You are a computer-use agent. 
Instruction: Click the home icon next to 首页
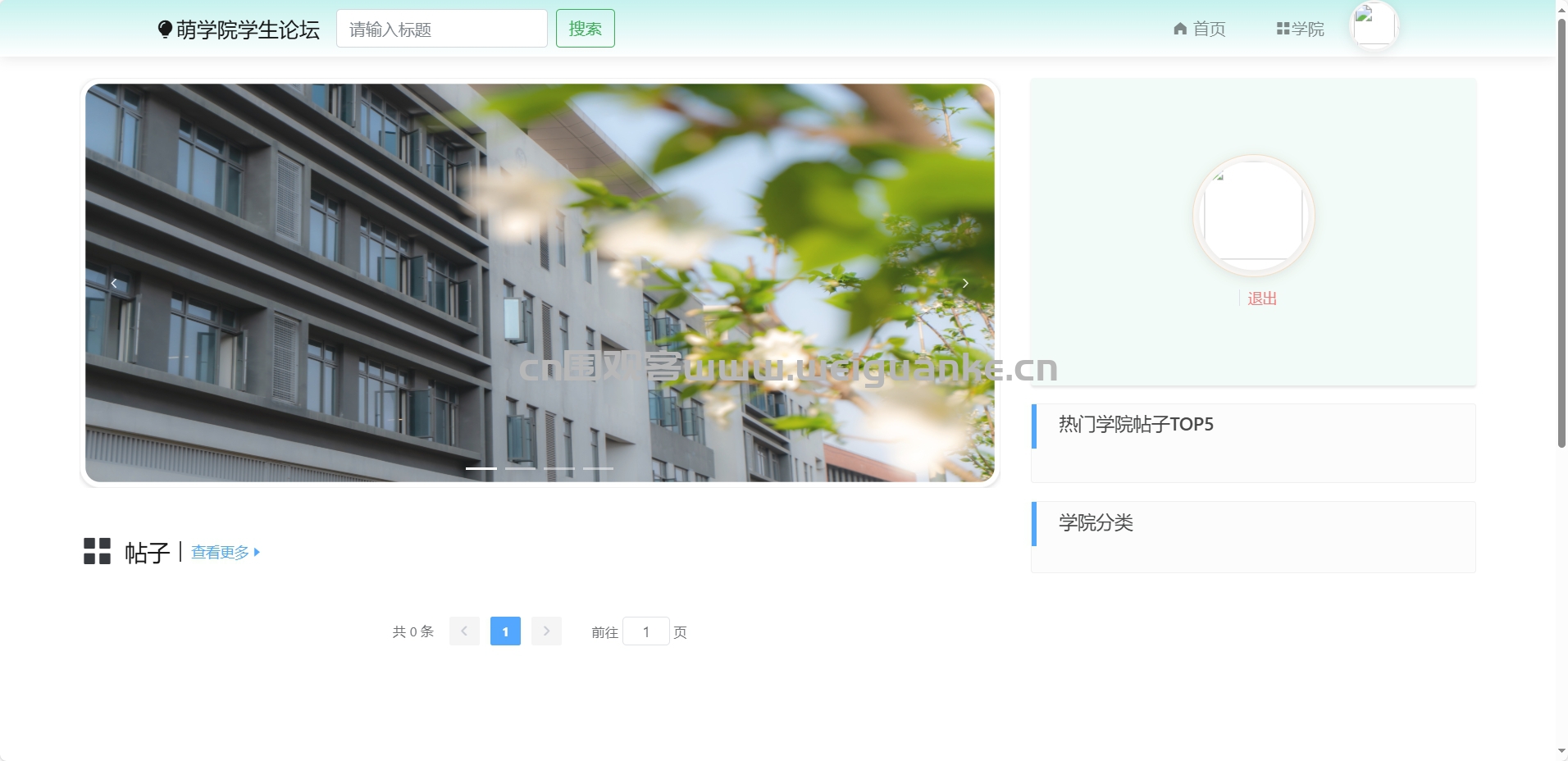tap(1180, 29)
